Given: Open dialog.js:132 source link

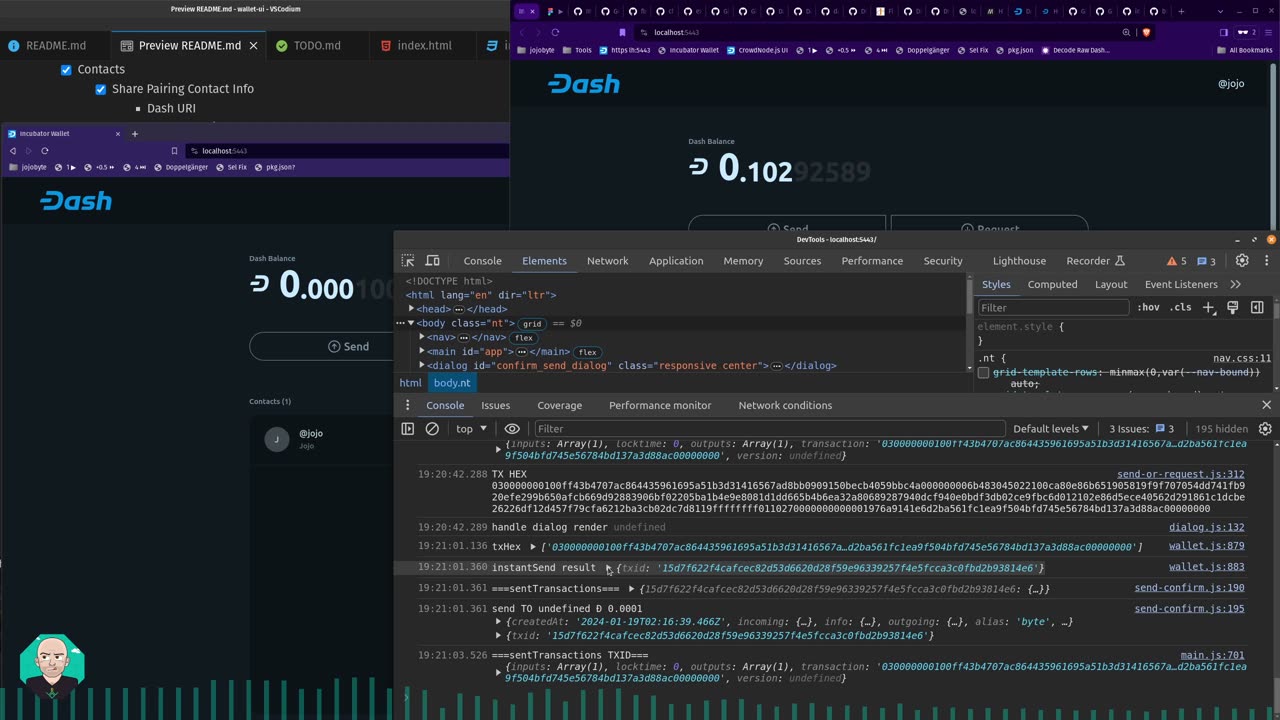Looking at the screenshot, I should tap(1207, 527).
